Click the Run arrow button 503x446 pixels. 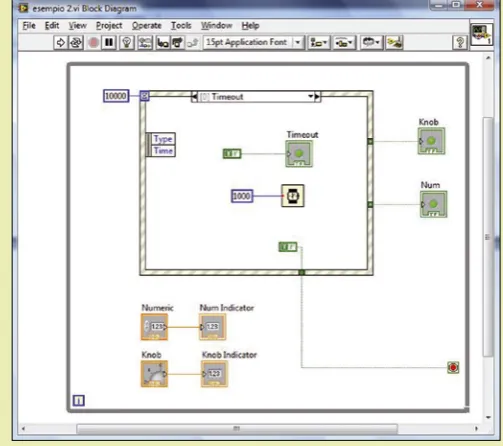coord(61,43)
